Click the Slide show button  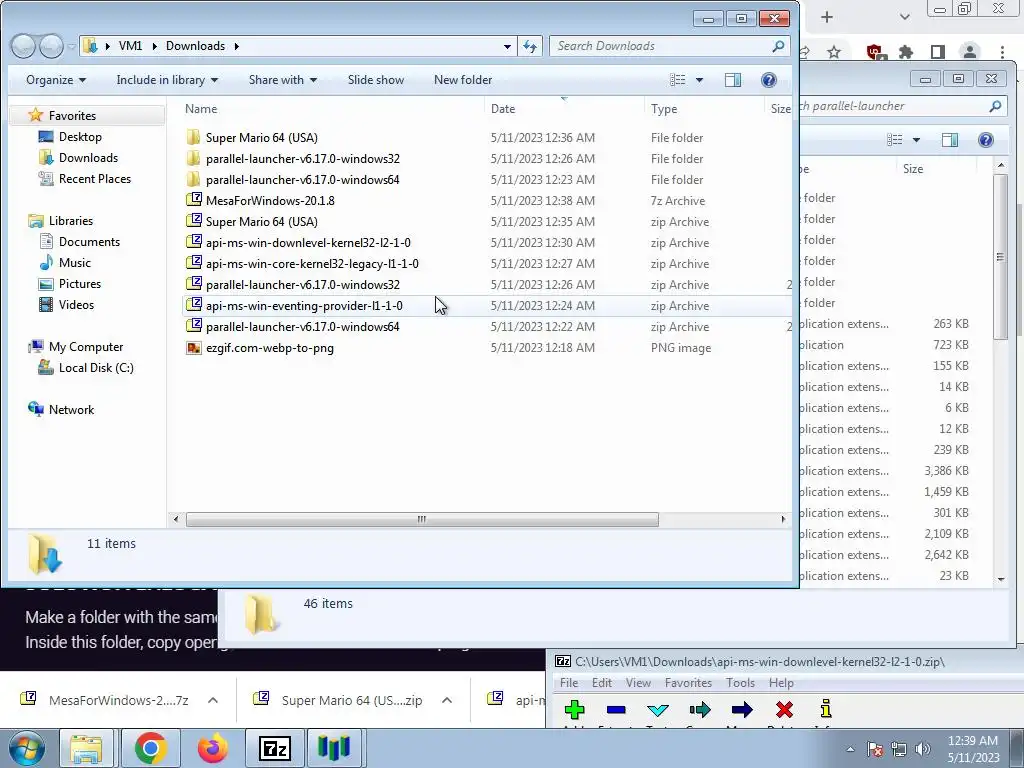click(376, 80)
